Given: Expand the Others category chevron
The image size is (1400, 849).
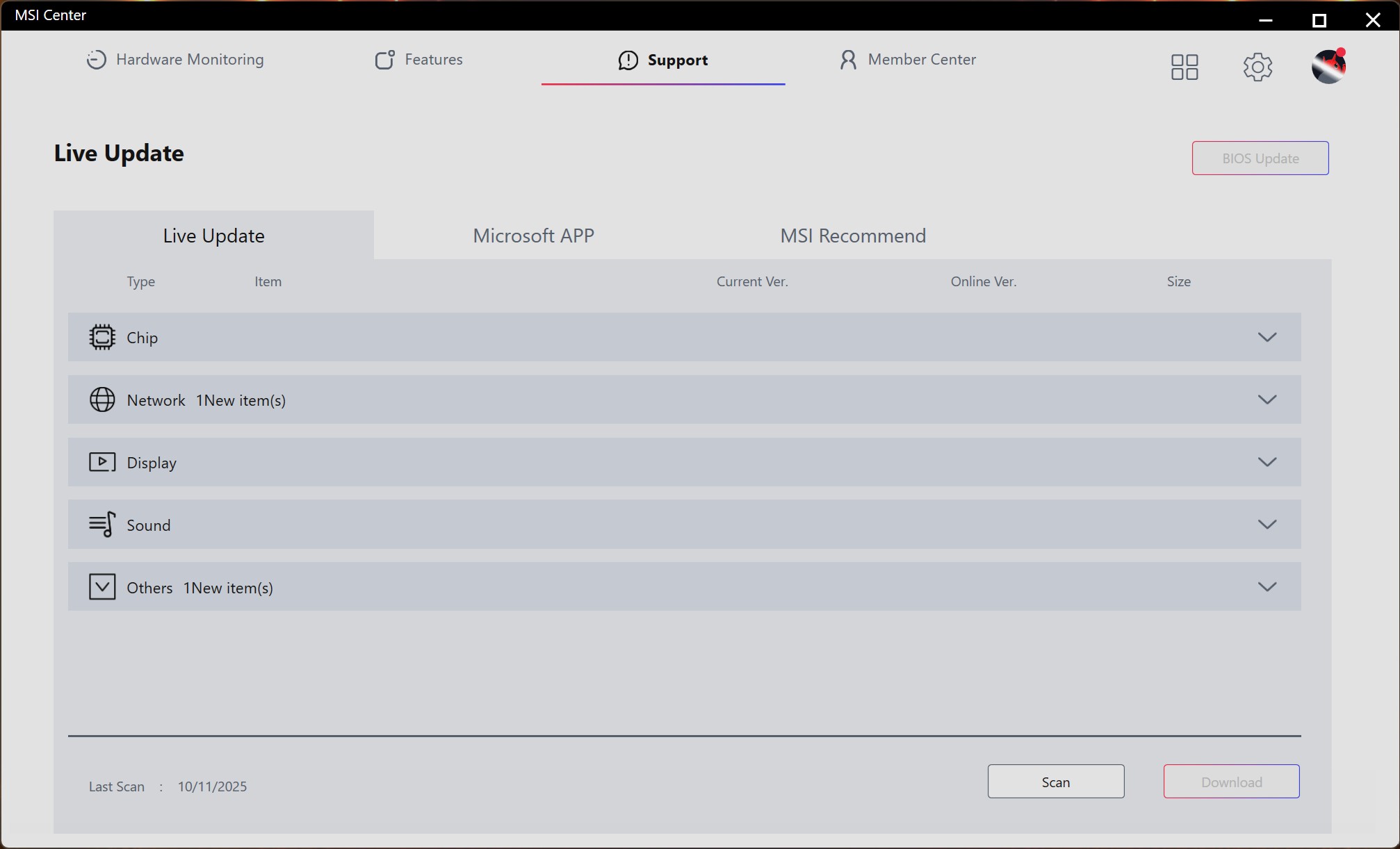Looking at the screenshot, I should tap(1267, 587).
